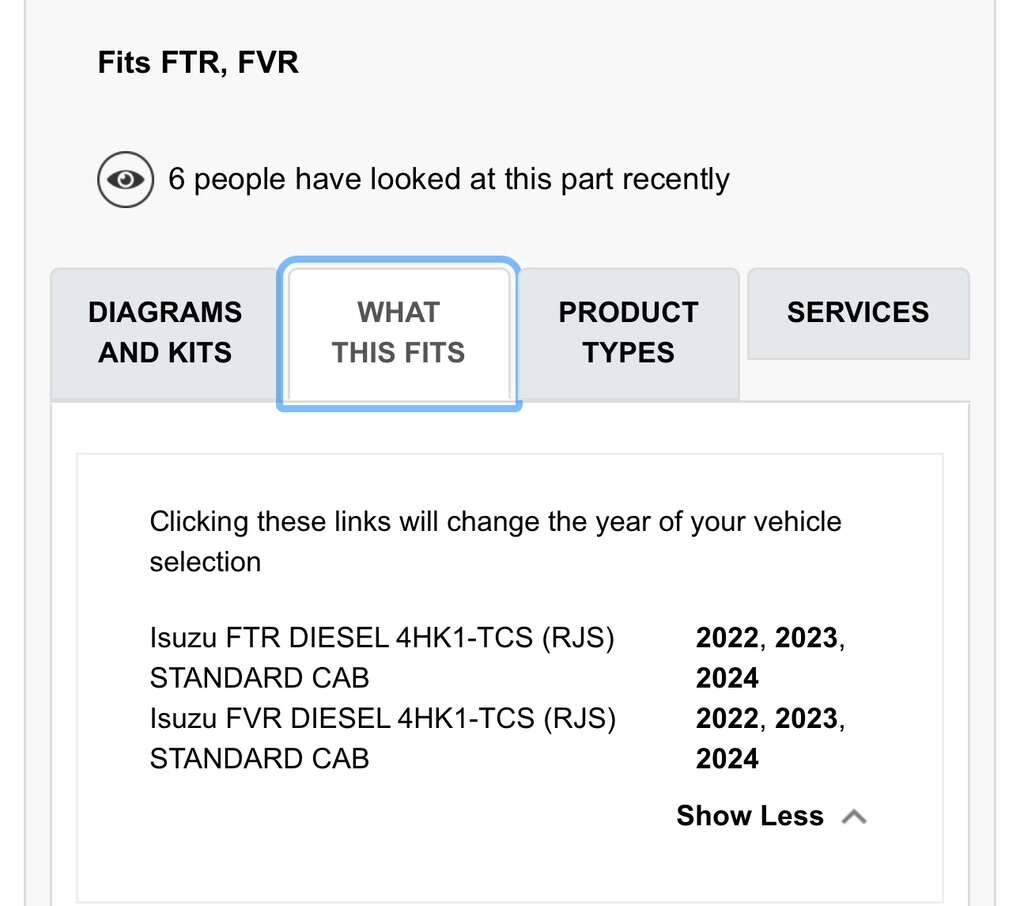The image size is (1020, 906).
Task: Pick the 2024 link for Isuzu FTR
Action: tap(727, 678)
